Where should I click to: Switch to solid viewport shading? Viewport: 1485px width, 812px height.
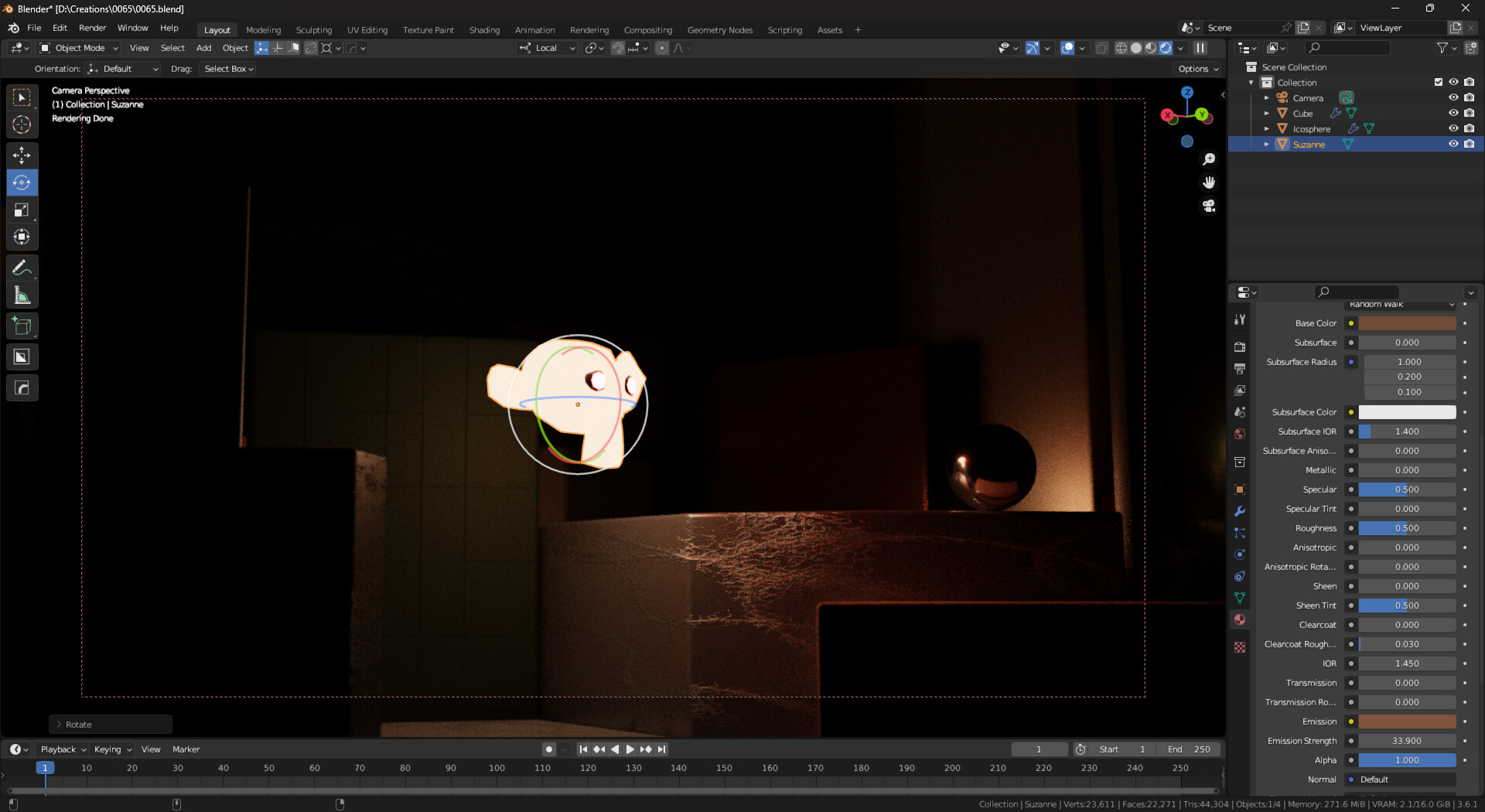click(x=1136, y=48)
